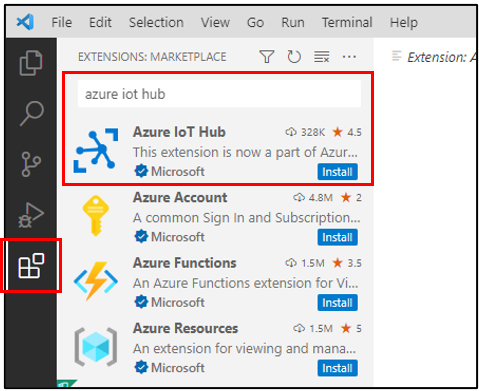Open the Explorer view in activity bar
Image resolution: width=479 pixels, height=391 pixels.
31,63
